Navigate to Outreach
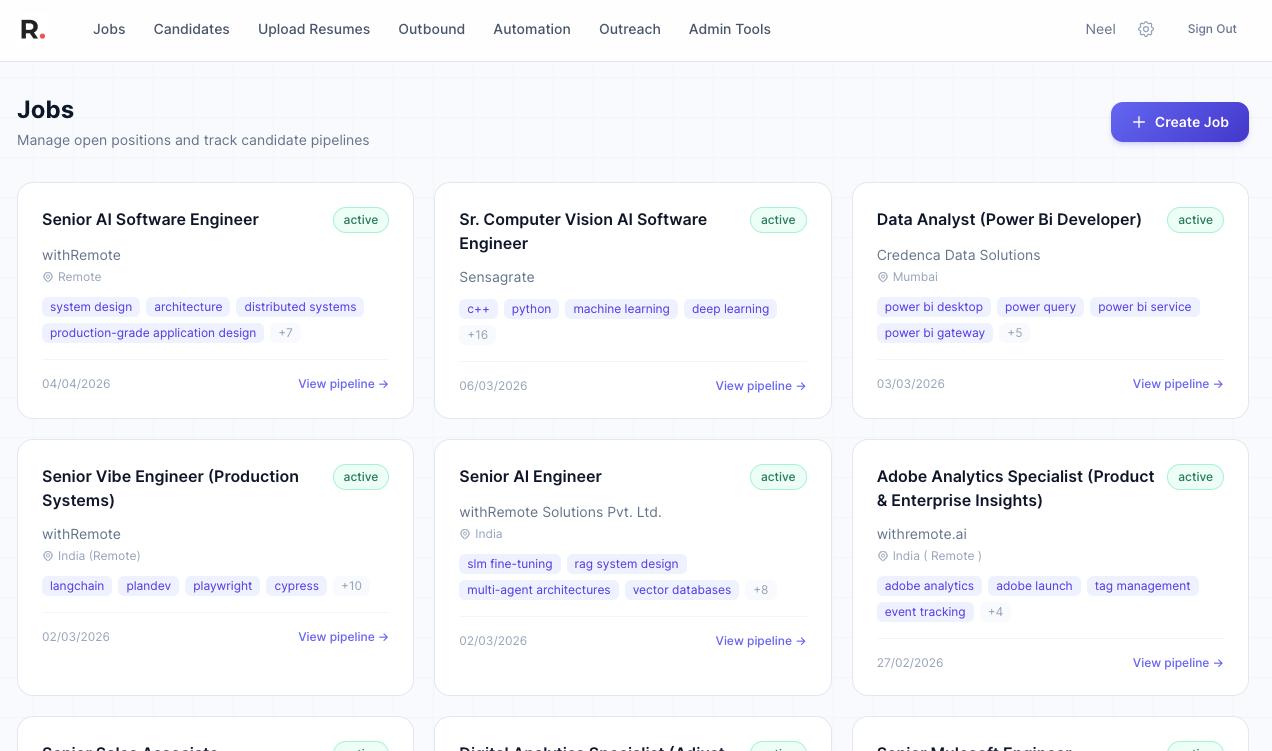This screenshot has height=751, width=1272. [630, 29]
